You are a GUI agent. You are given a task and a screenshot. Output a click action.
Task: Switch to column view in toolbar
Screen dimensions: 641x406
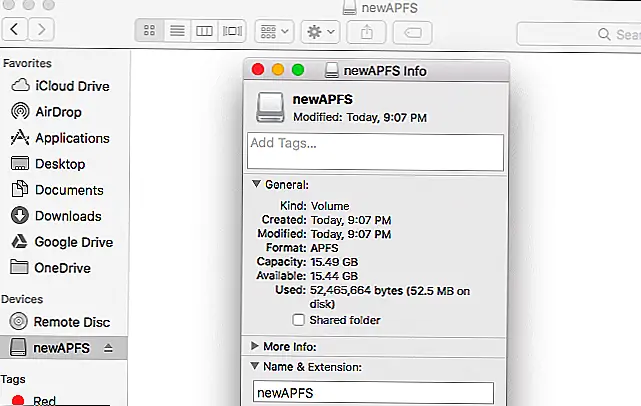[204, 31]
